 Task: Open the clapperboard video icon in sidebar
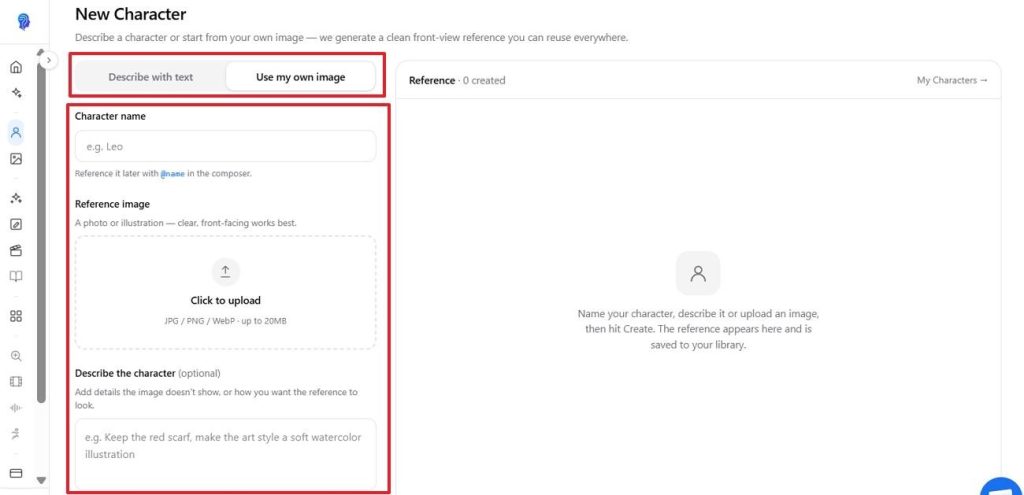(x=16, y=250)
